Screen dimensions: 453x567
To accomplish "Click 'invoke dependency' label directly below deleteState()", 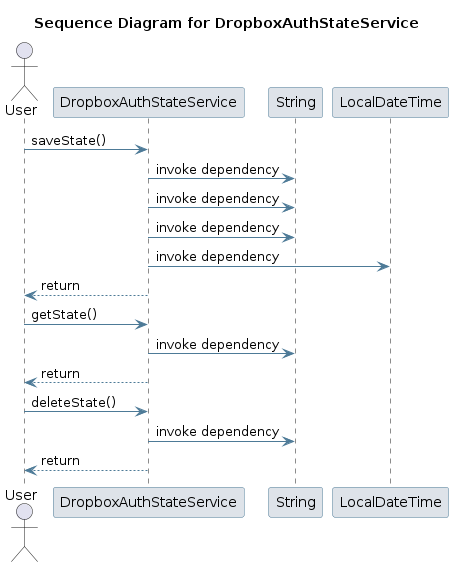I will point(217,432).
